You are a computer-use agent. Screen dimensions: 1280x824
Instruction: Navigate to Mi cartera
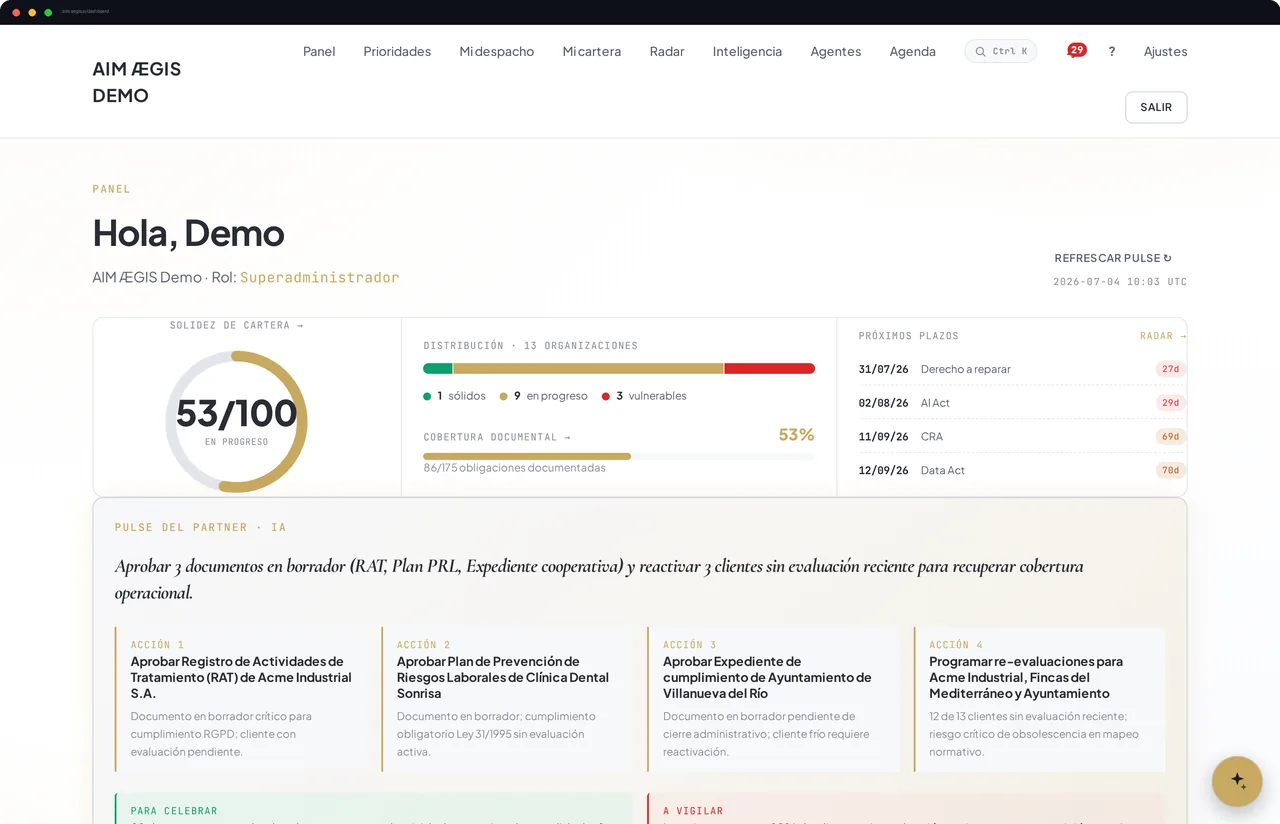[592, 51]
